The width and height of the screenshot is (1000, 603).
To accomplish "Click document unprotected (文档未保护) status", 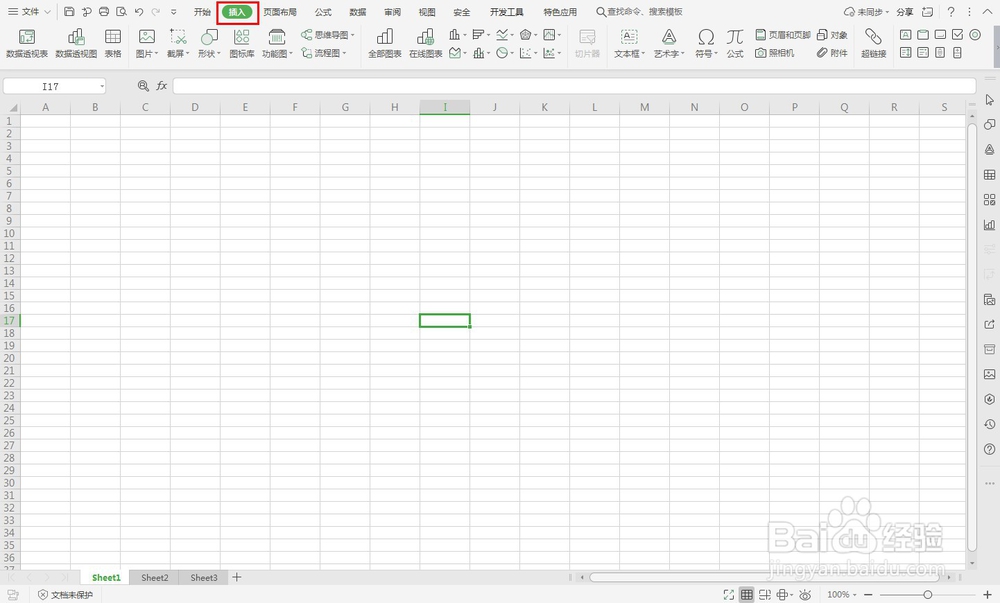I will pos(66,595).
